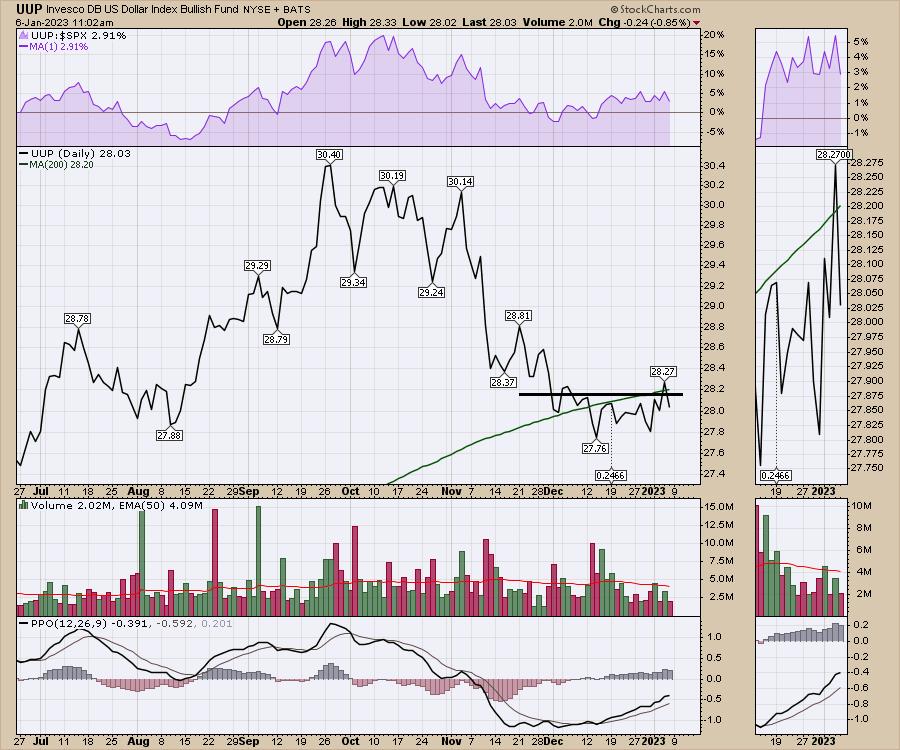Image resolution: width=900 pixels, height=750 pixels.
Task: Click the 29.24 low label
Action: click(431, 292)
